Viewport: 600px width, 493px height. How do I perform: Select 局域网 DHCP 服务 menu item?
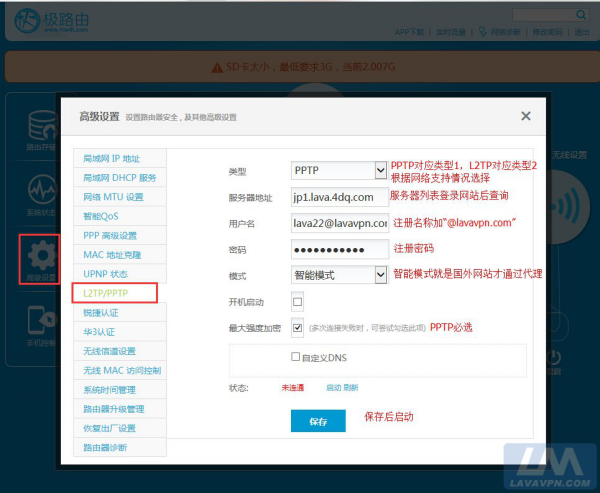coord(120,178)
